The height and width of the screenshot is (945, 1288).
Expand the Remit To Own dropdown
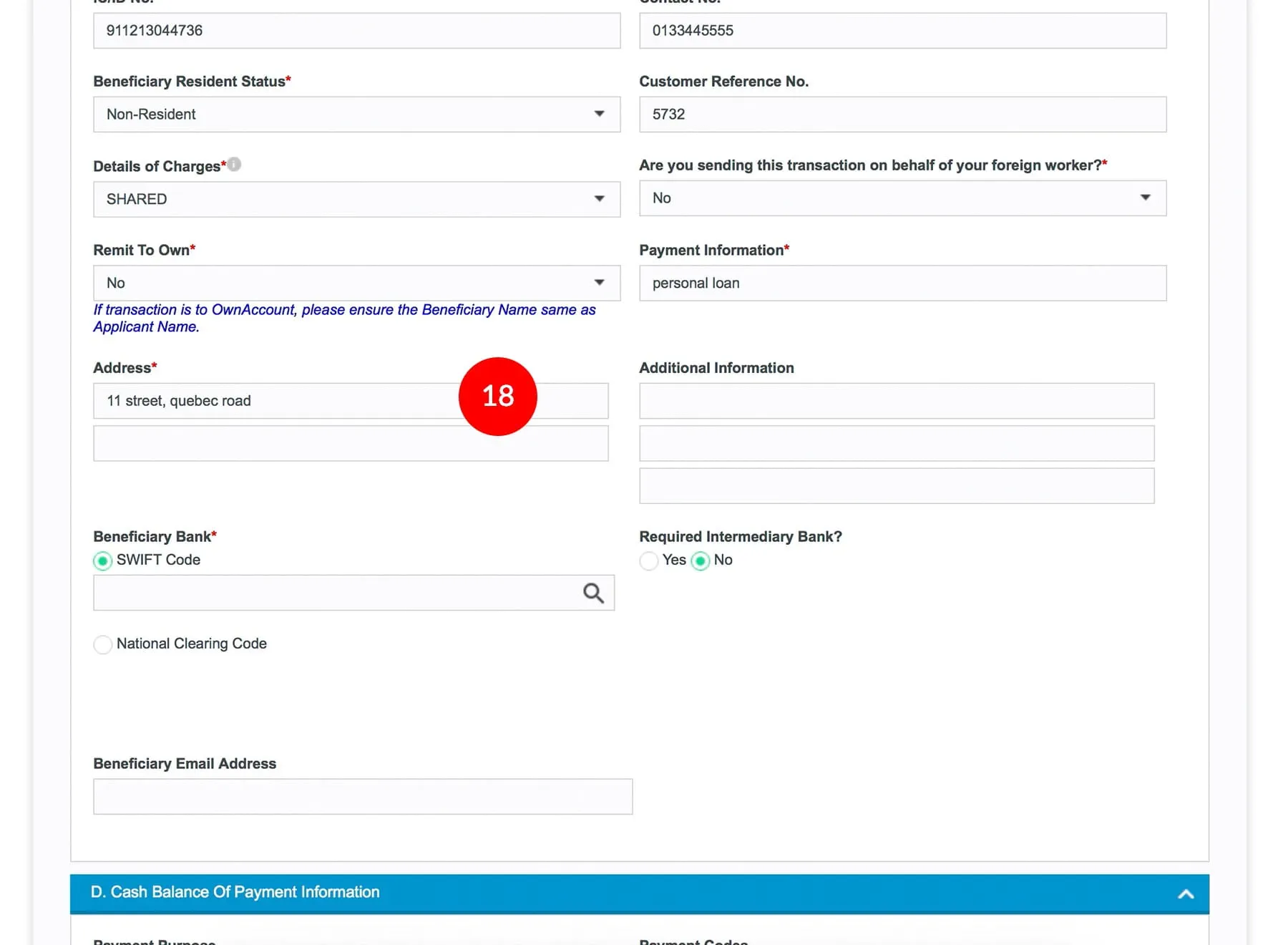point(356,283)
